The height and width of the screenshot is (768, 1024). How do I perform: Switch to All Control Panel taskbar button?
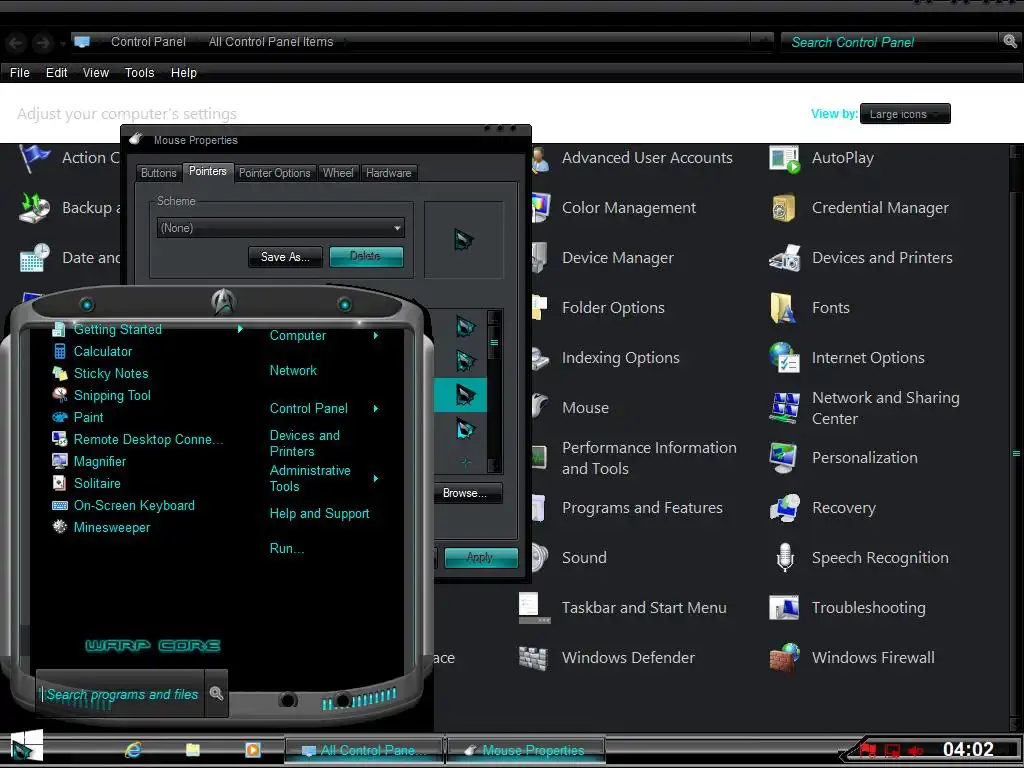click(x=364, y=750)
